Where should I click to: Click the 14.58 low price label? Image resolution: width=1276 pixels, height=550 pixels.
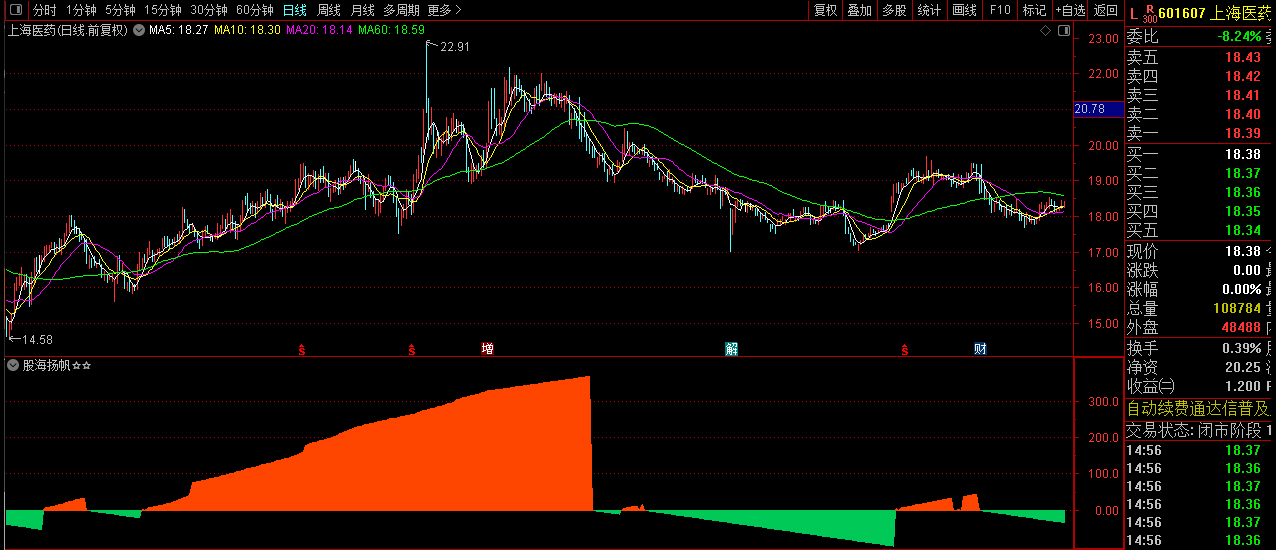(36, 340)
